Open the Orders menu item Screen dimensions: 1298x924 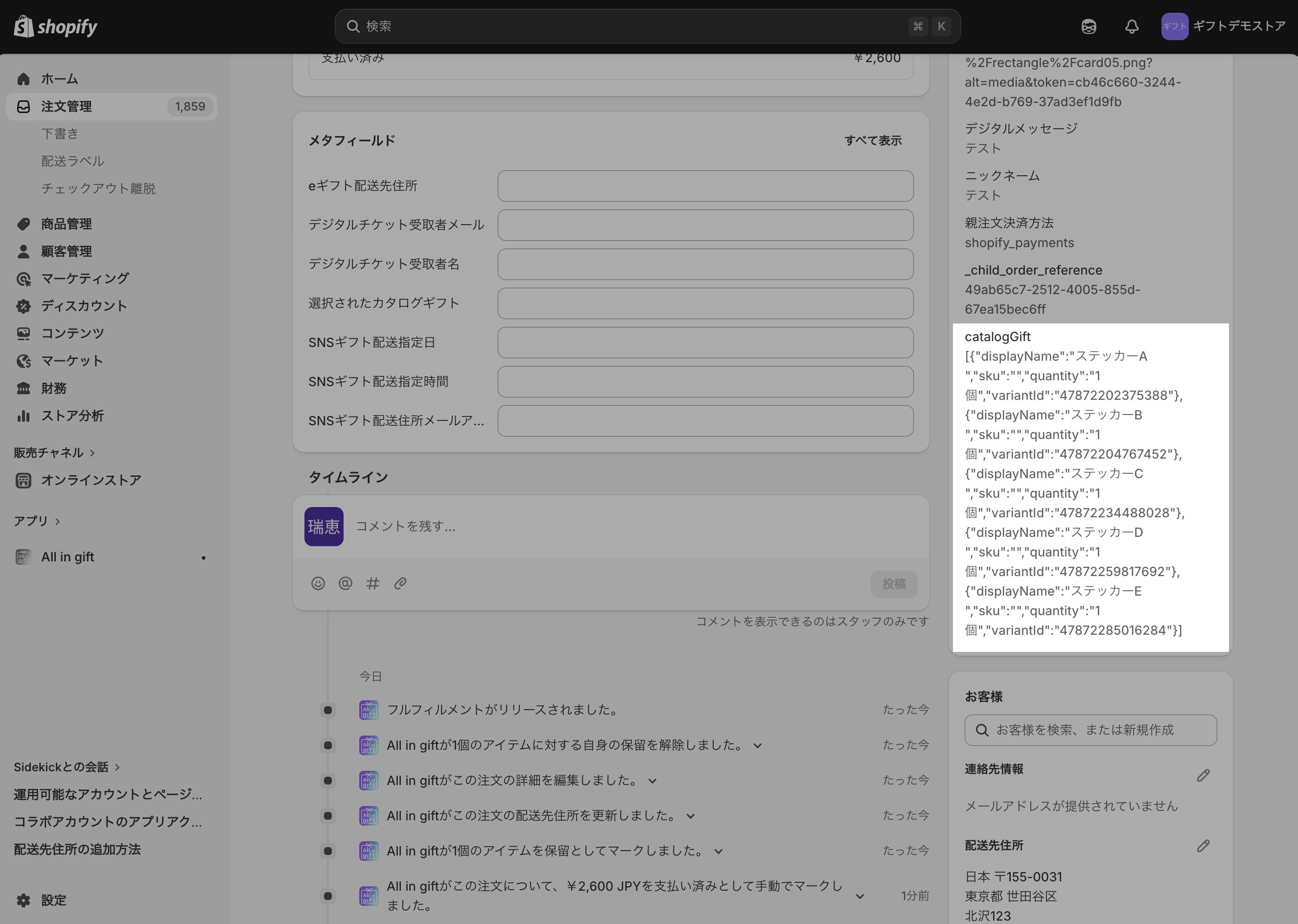click(x=67, y=106)
